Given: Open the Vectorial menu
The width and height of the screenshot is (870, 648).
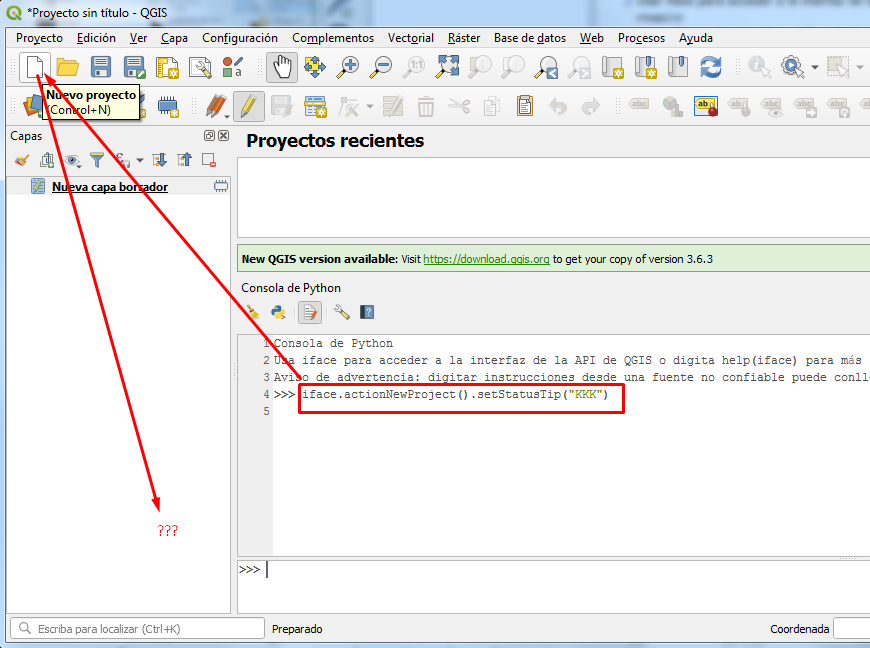Looking at the screenshot, I should pos(411,38).
